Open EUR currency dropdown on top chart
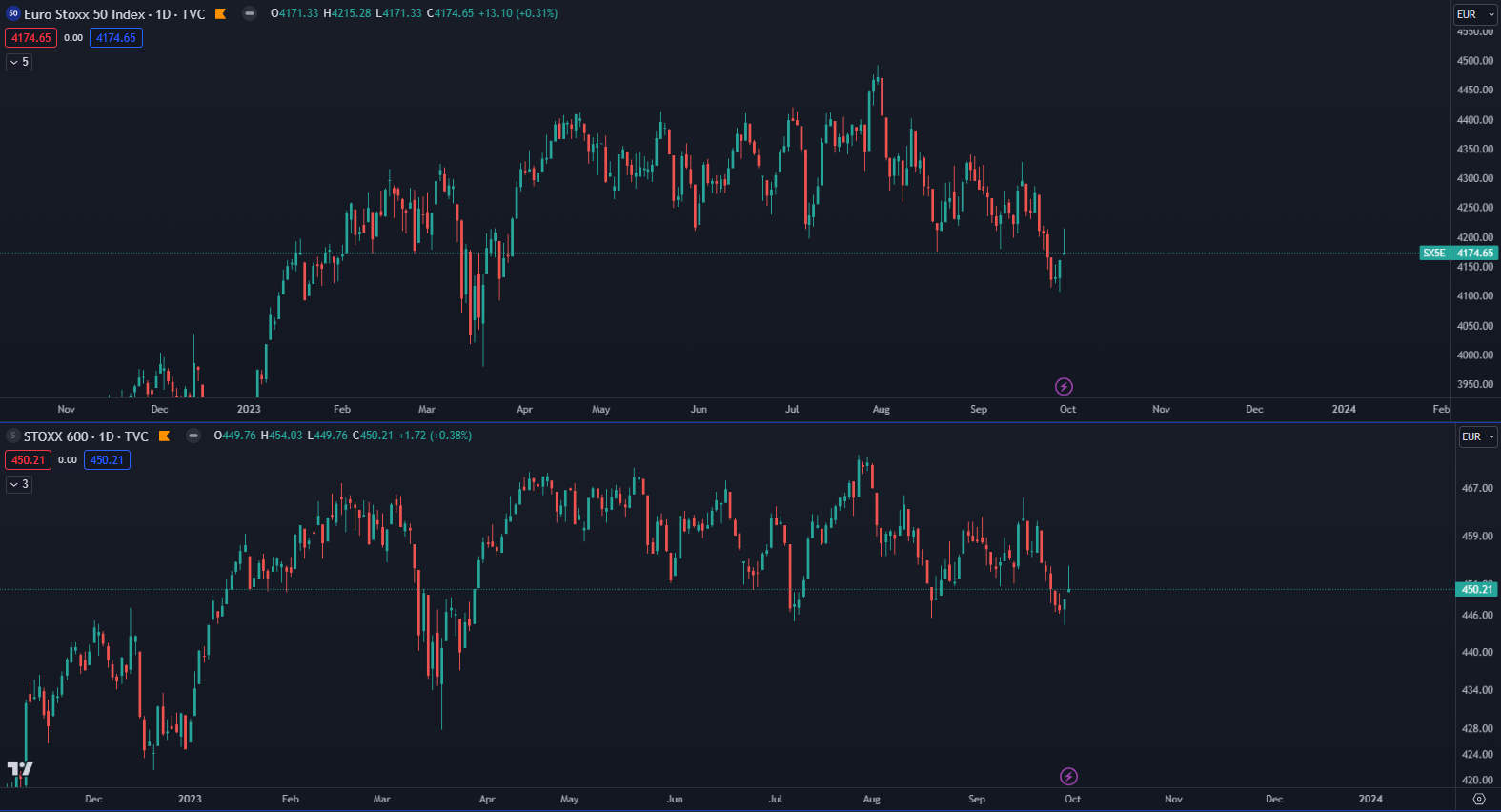The width and height of the screenshot is (1501, 812). (1475, 14)
